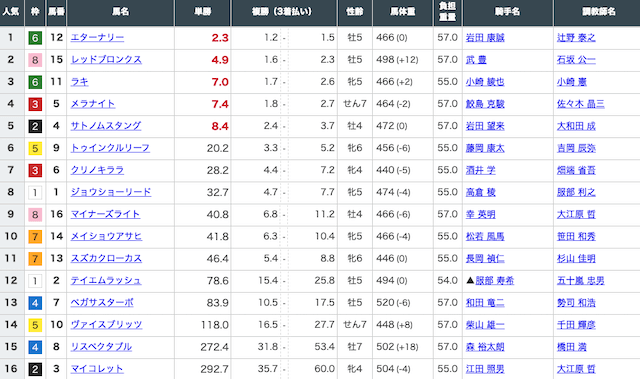Image resolution: width=640 pixels, height=379 pixels.
Task: Open horse link レッドブロンクス
Action: 106,60
